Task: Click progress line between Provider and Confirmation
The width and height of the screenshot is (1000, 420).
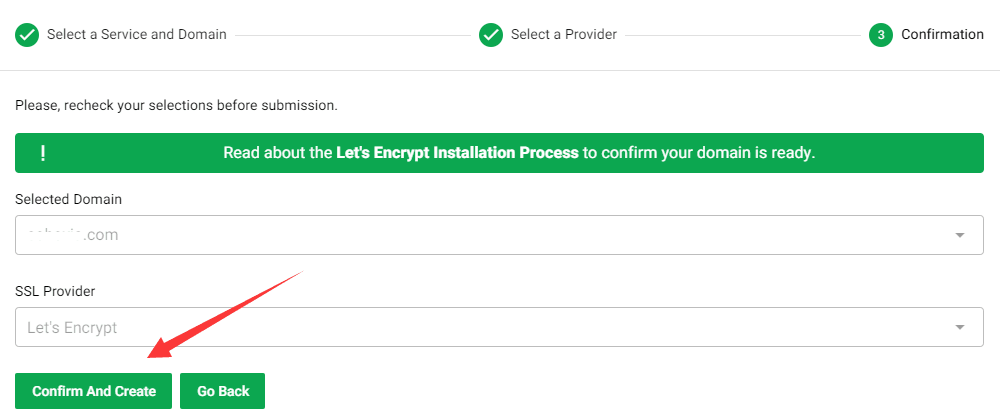Action: click(x=744, y=35)
